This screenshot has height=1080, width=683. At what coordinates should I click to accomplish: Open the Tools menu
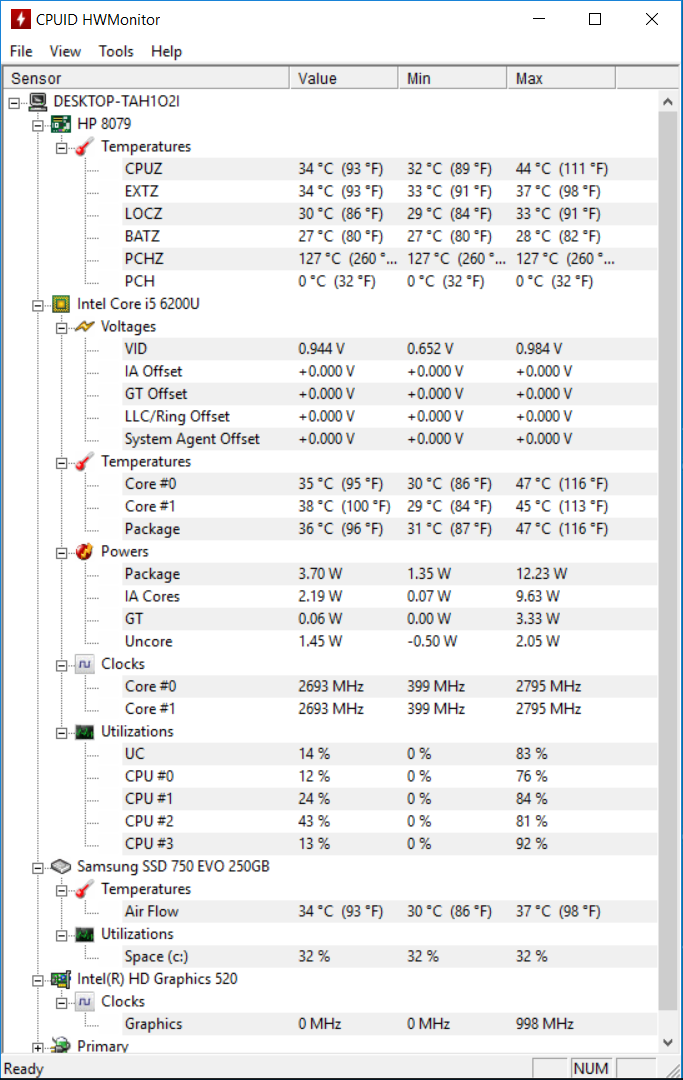pos(116,52)
